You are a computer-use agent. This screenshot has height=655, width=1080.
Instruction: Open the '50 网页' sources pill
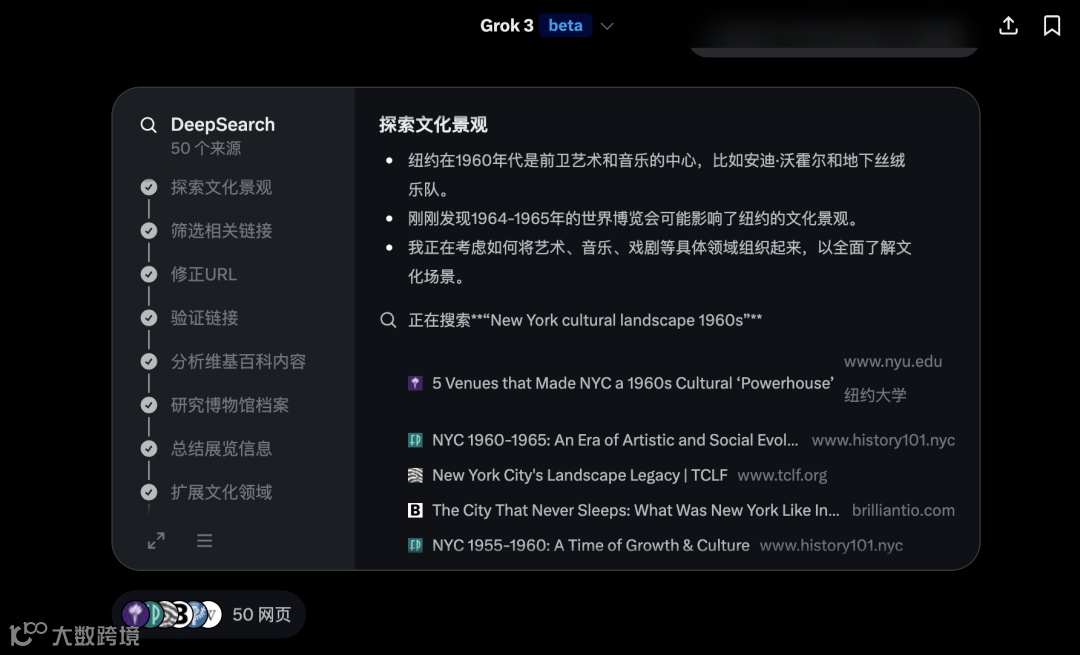[209, 614]
